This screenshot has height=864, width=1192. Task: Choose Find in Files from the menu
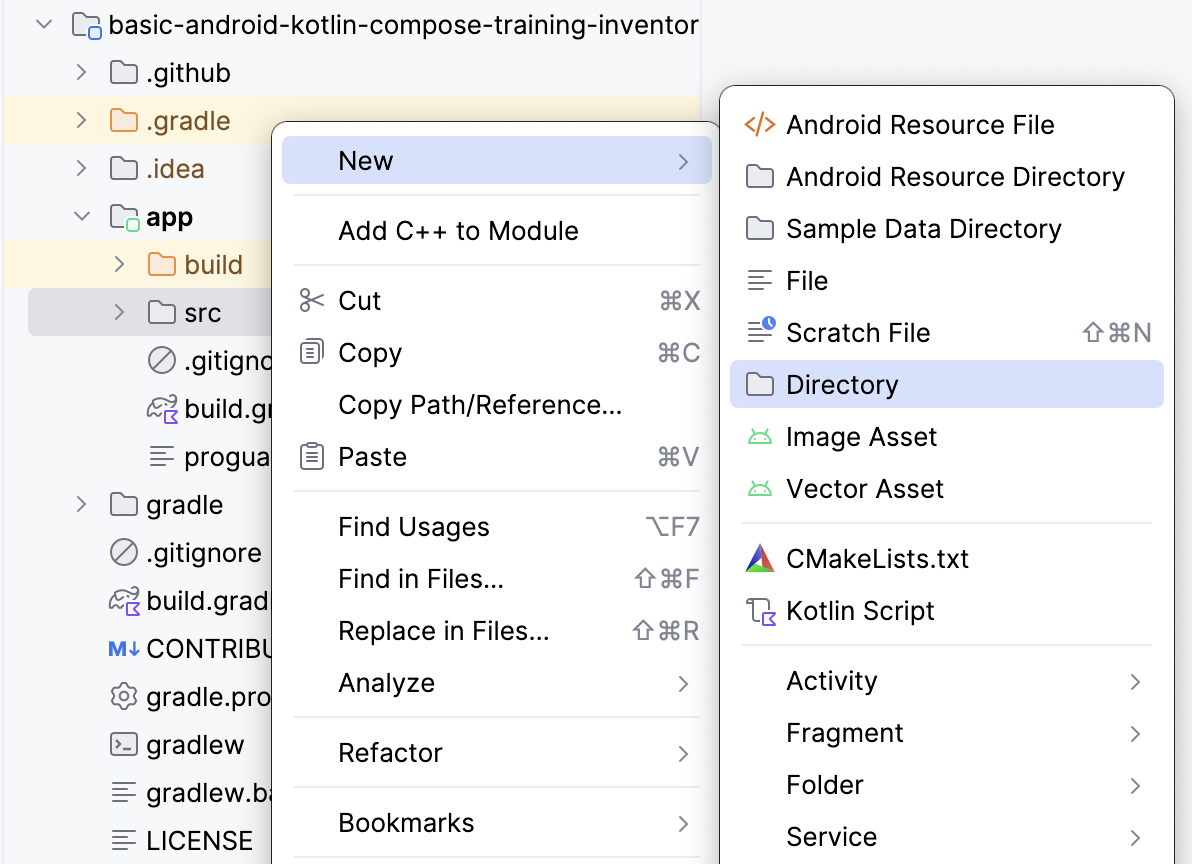point(418,578)
